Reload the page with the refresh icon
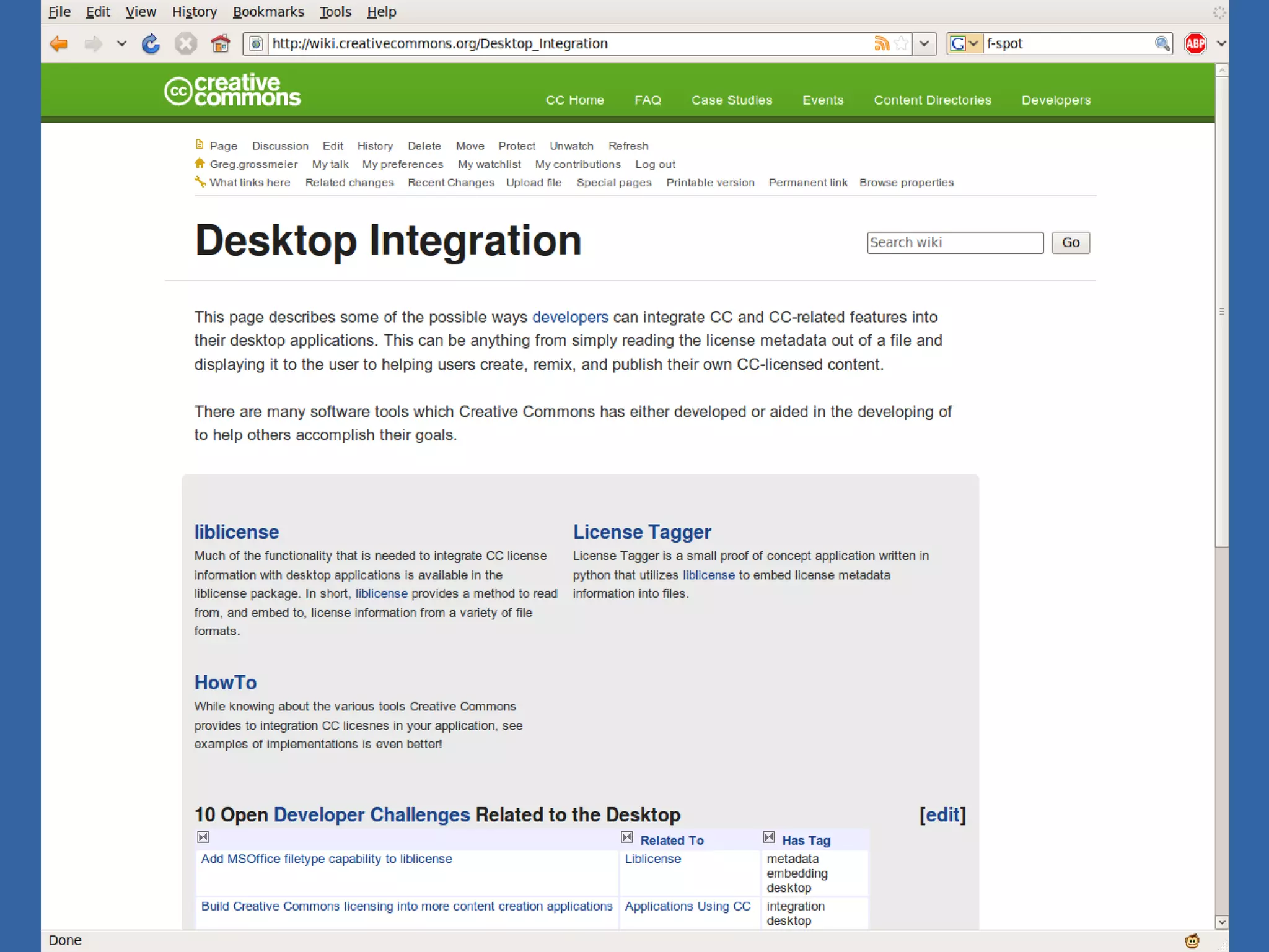1269x952 pixels. point(151,44)
